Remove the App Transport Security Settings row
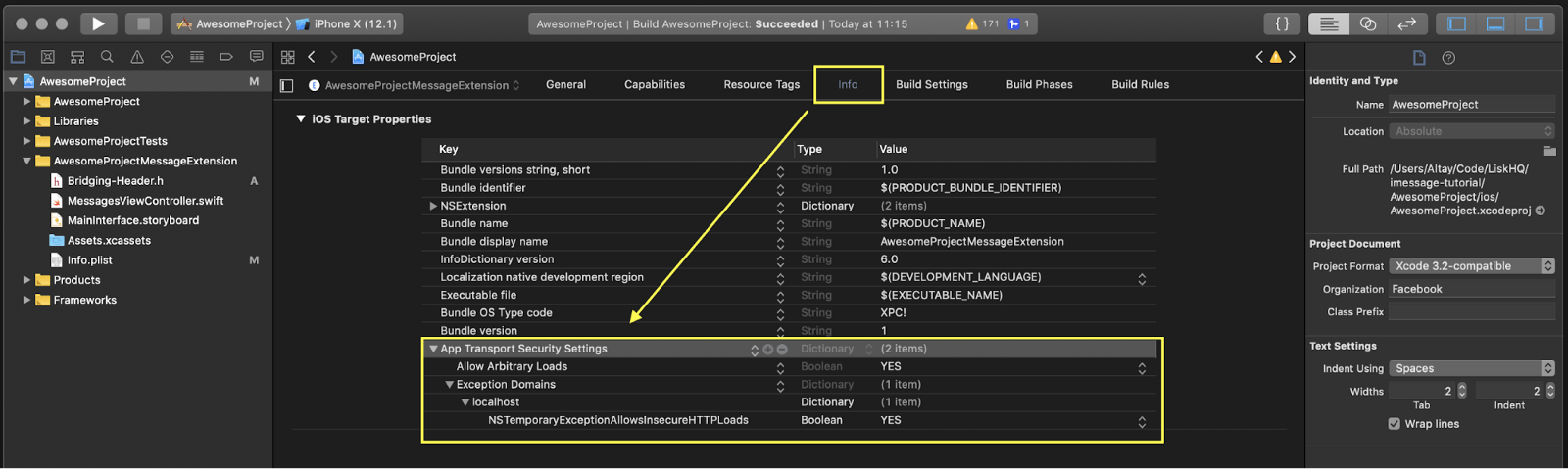 (x=782, y=350)
